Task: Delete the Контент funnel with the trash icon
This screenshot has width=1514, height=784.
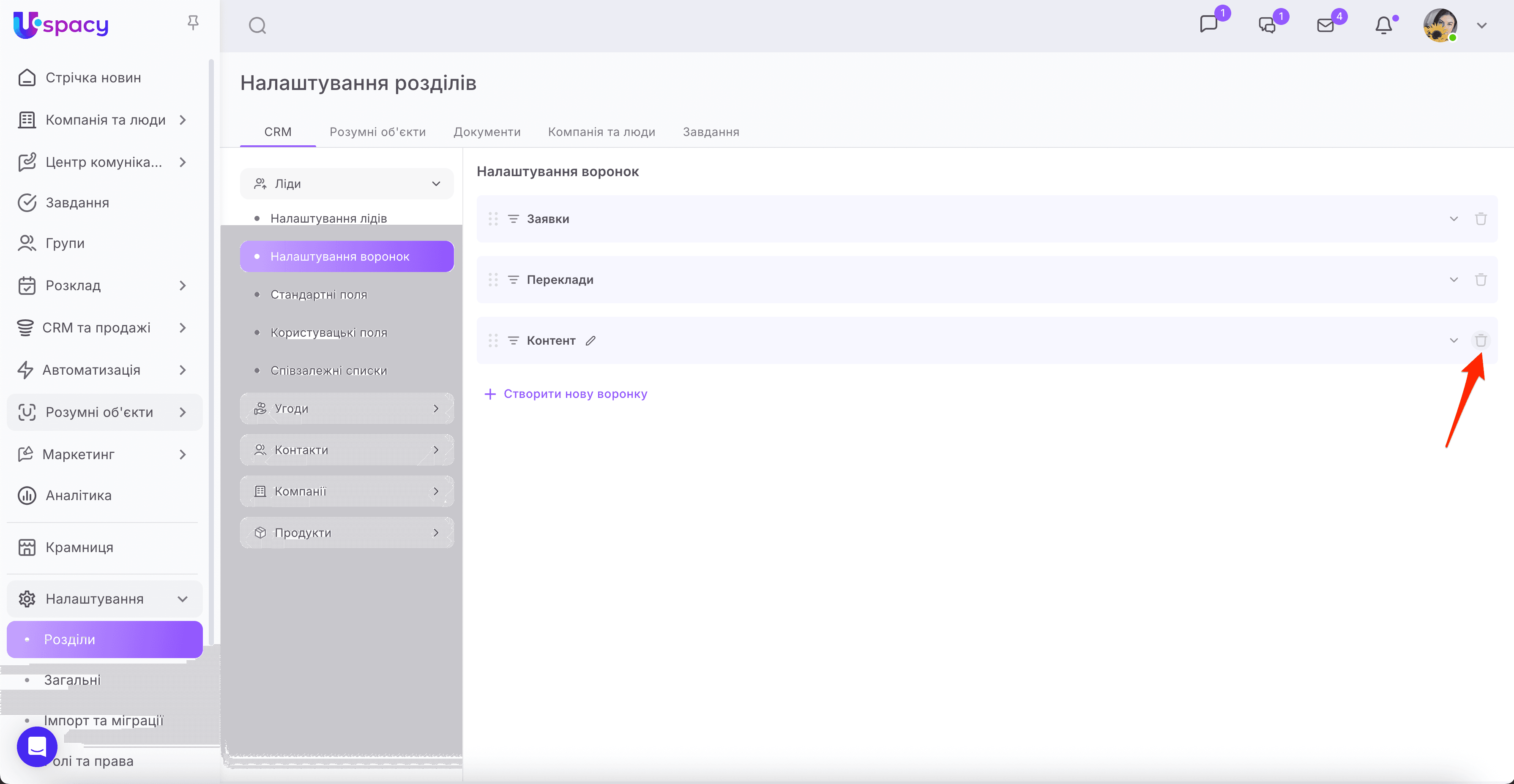Action: (x=1481, y=340)
